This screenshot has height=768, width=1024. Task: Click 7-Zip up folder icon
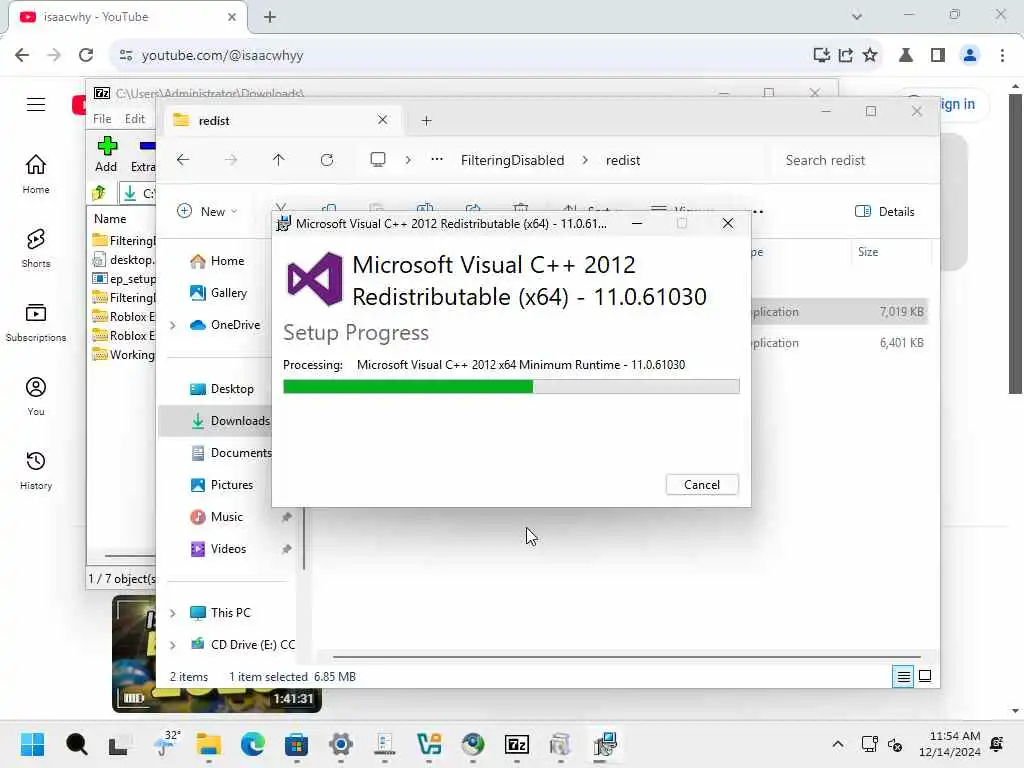99,193
